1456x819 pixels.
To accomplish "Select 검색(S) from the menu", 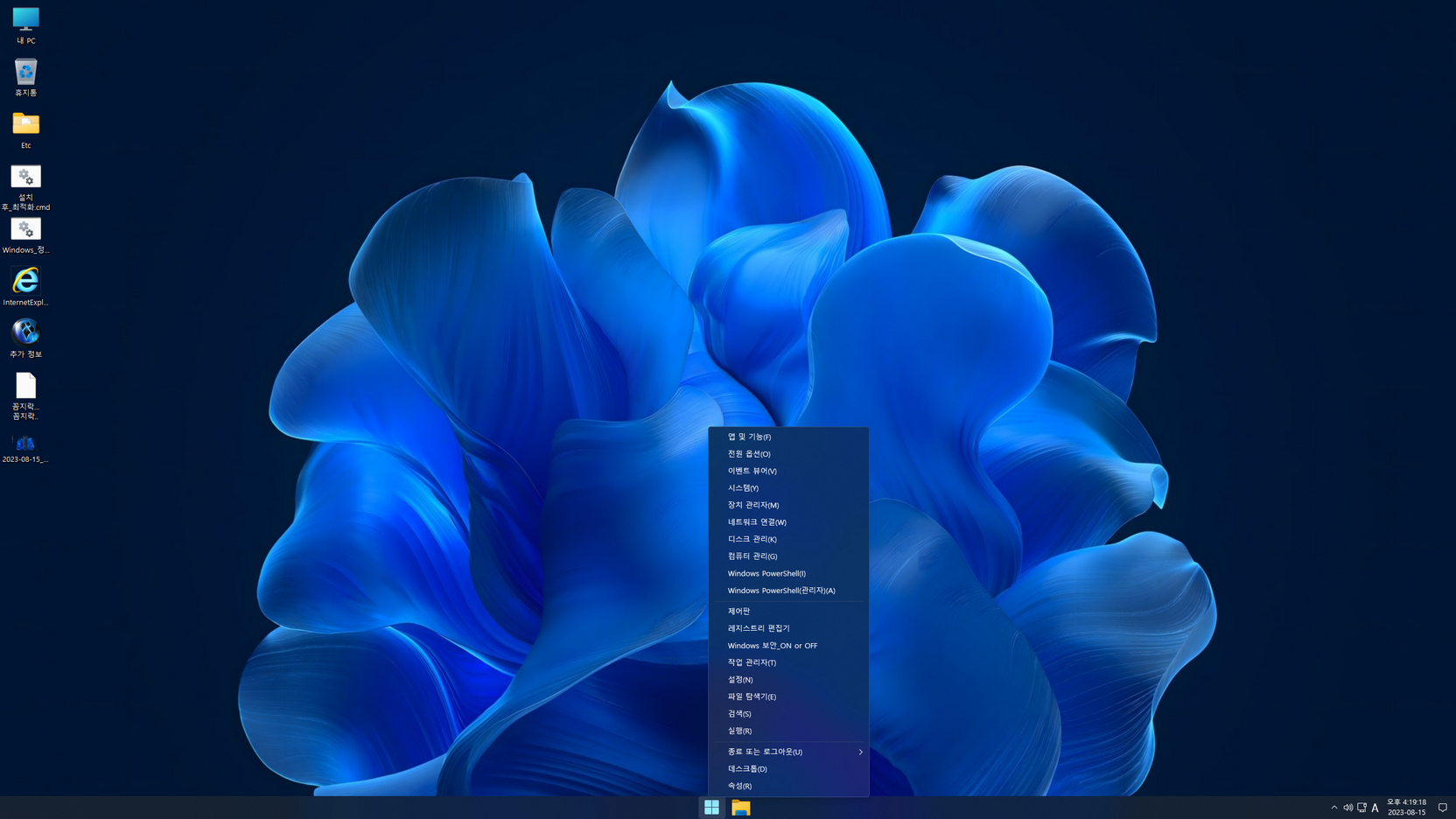I will pos(788,714).
